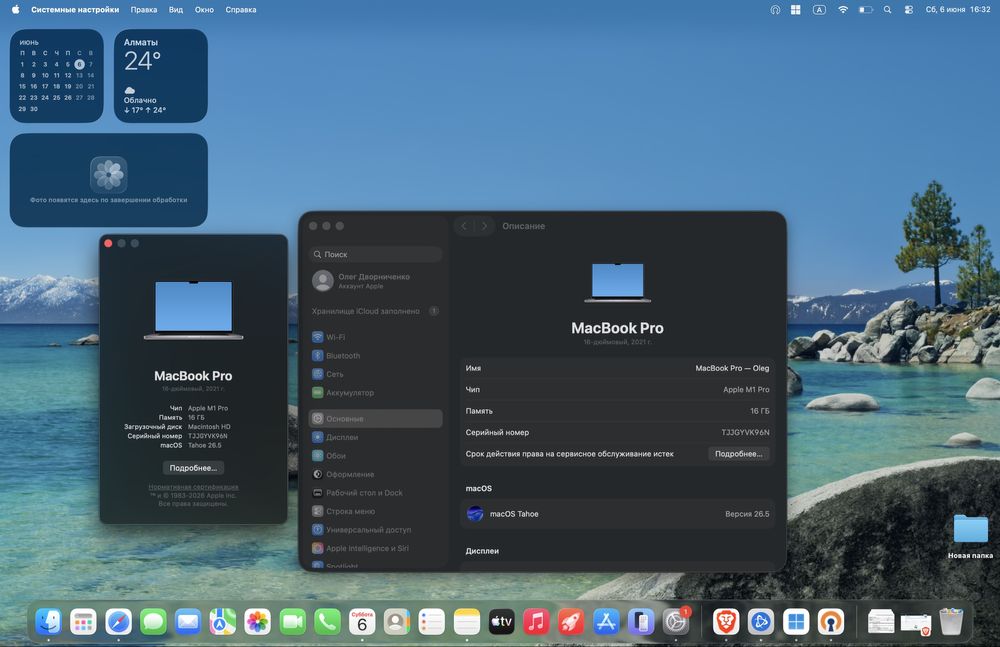The height and width of the screenshot is (647, 1000).
Task: Click the Photos widget on desktop
Action: point(108,180)
